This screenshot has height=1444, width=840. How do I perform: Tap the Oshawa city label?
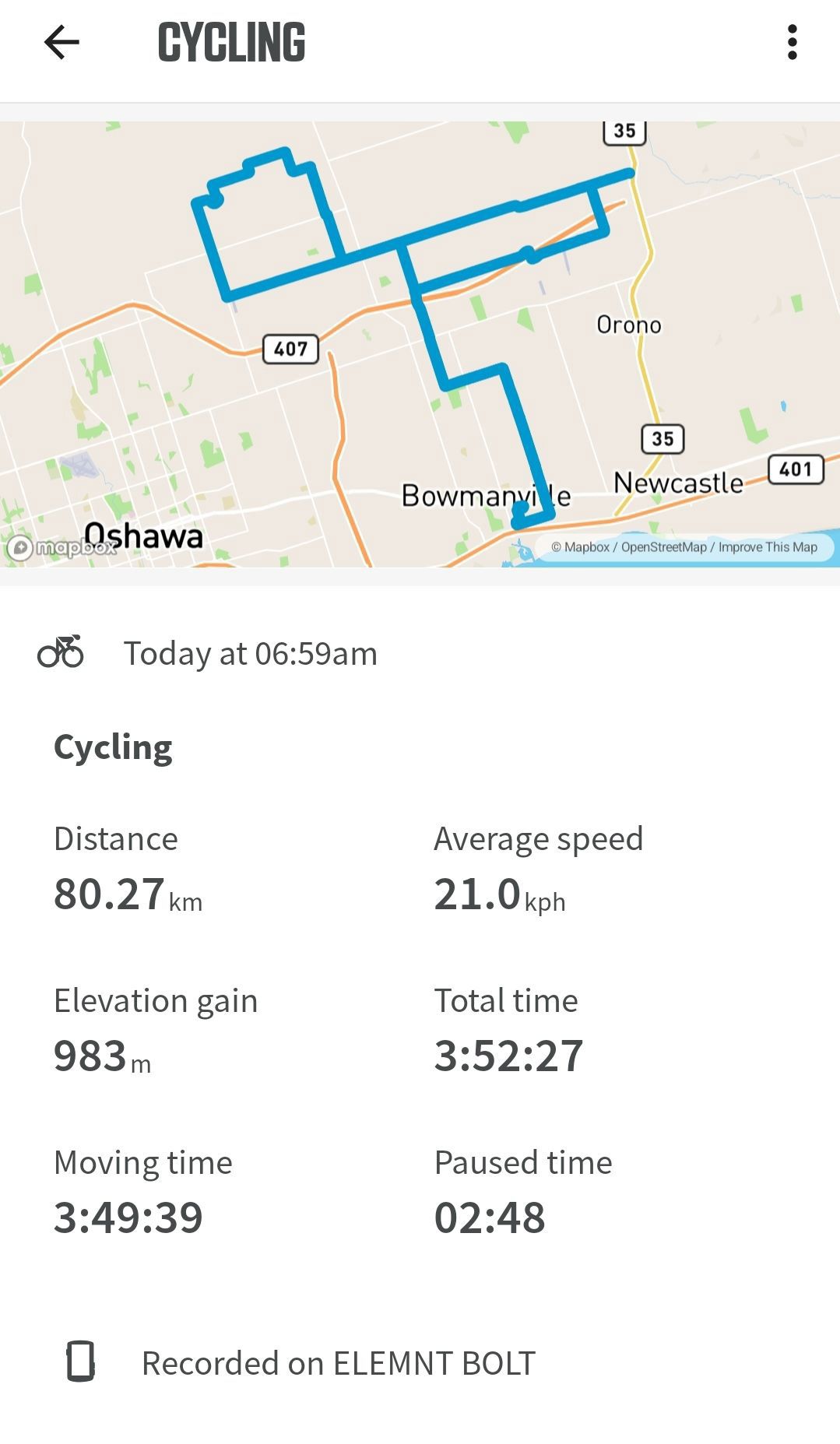[144, 536]
